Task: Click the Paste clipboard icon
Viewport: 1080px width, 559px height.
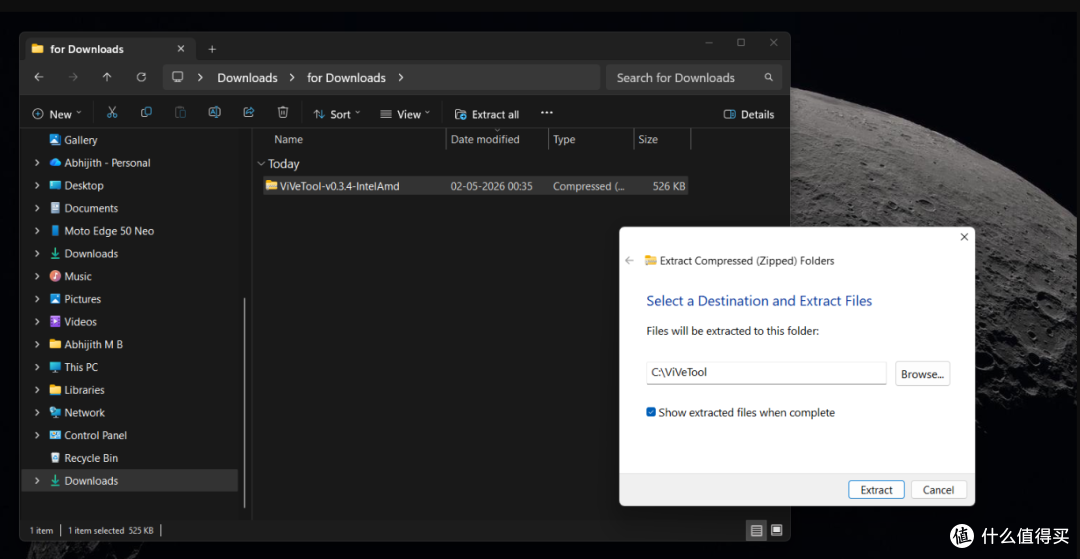Action: click(180, 113)
